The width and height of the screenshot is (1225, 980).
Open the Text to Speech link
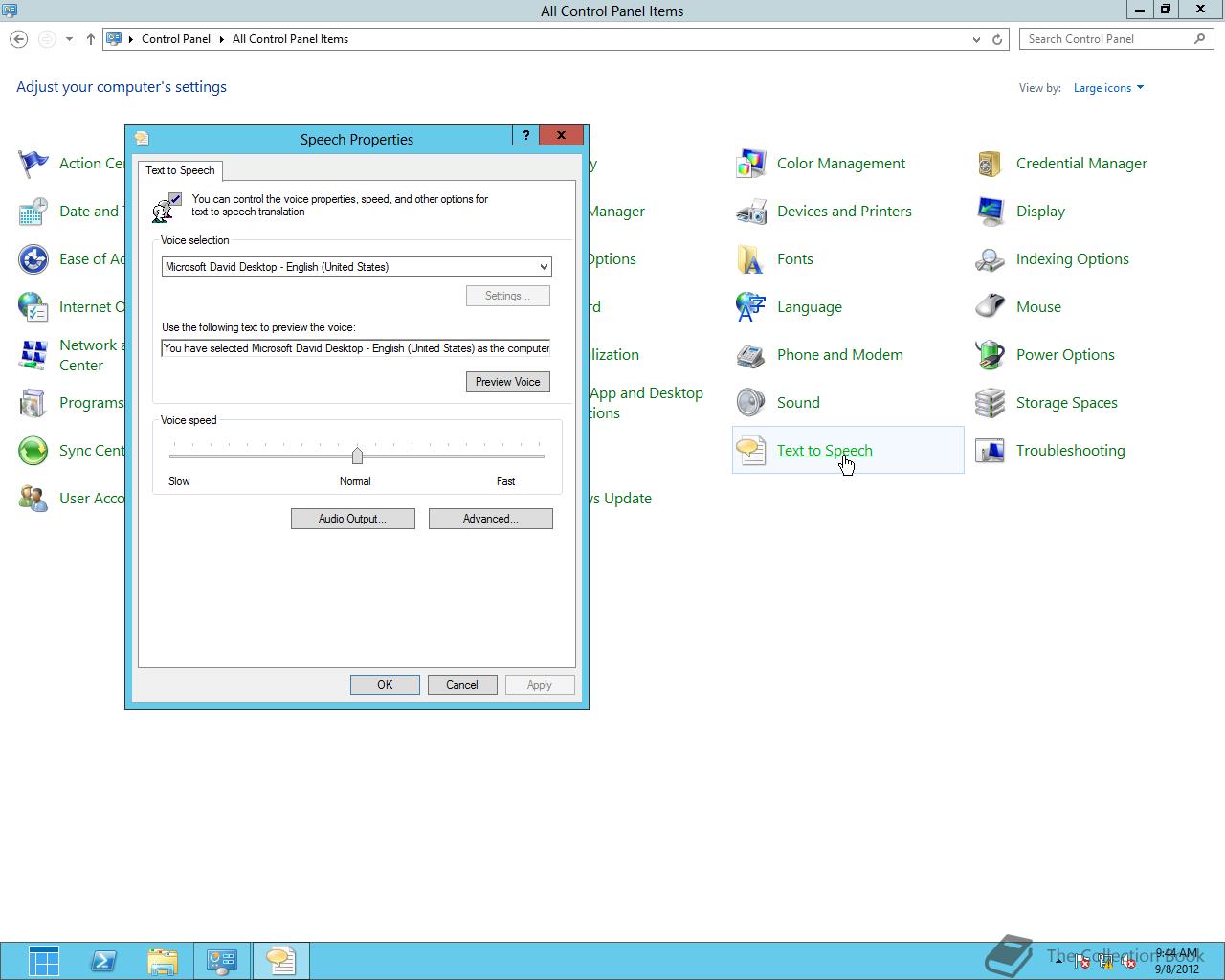pyautogui.click(x=824, y=451)
